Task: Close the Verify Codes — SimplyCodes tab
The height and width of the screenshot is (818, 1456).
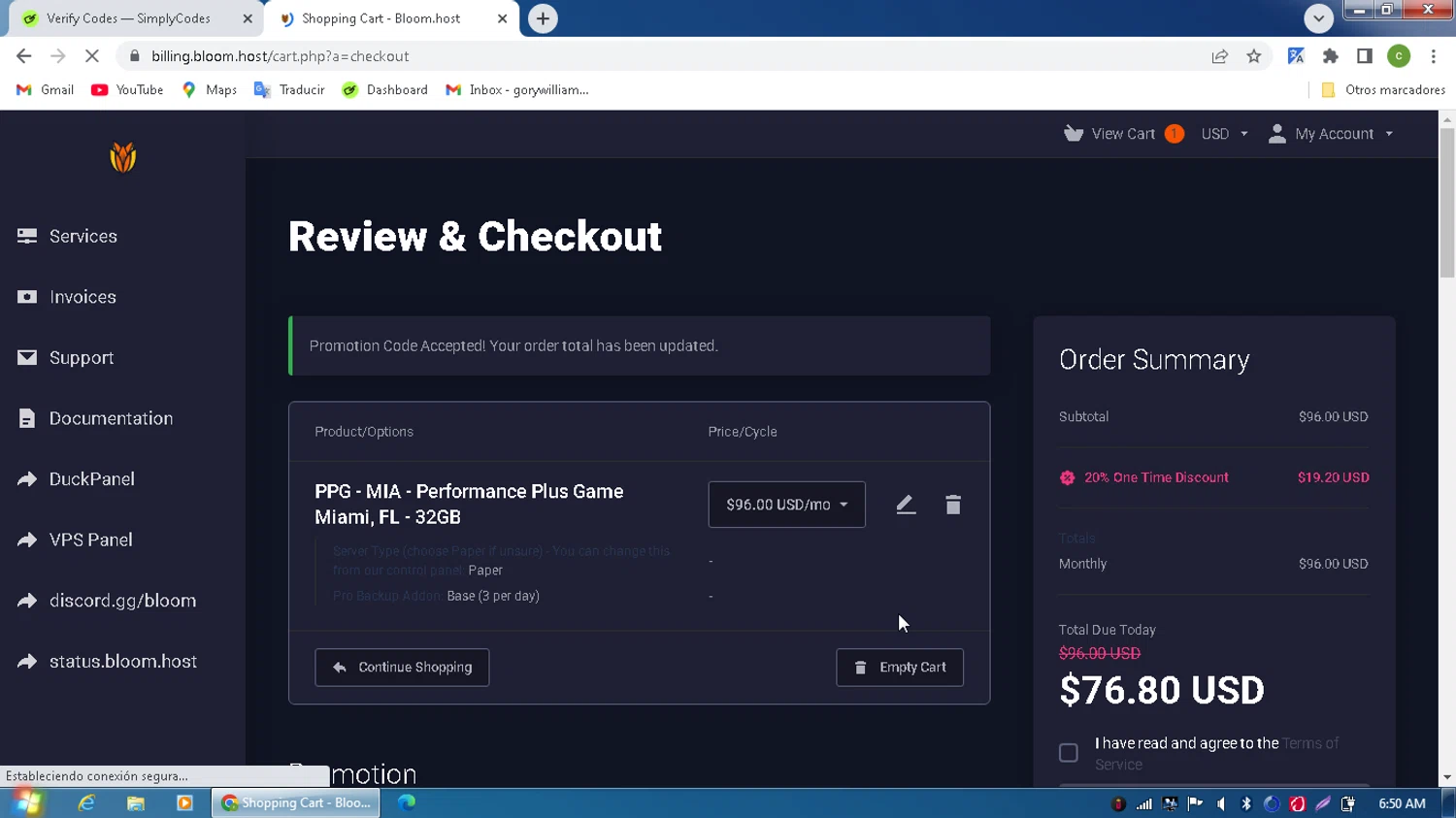Action: [x=248, y=18]
